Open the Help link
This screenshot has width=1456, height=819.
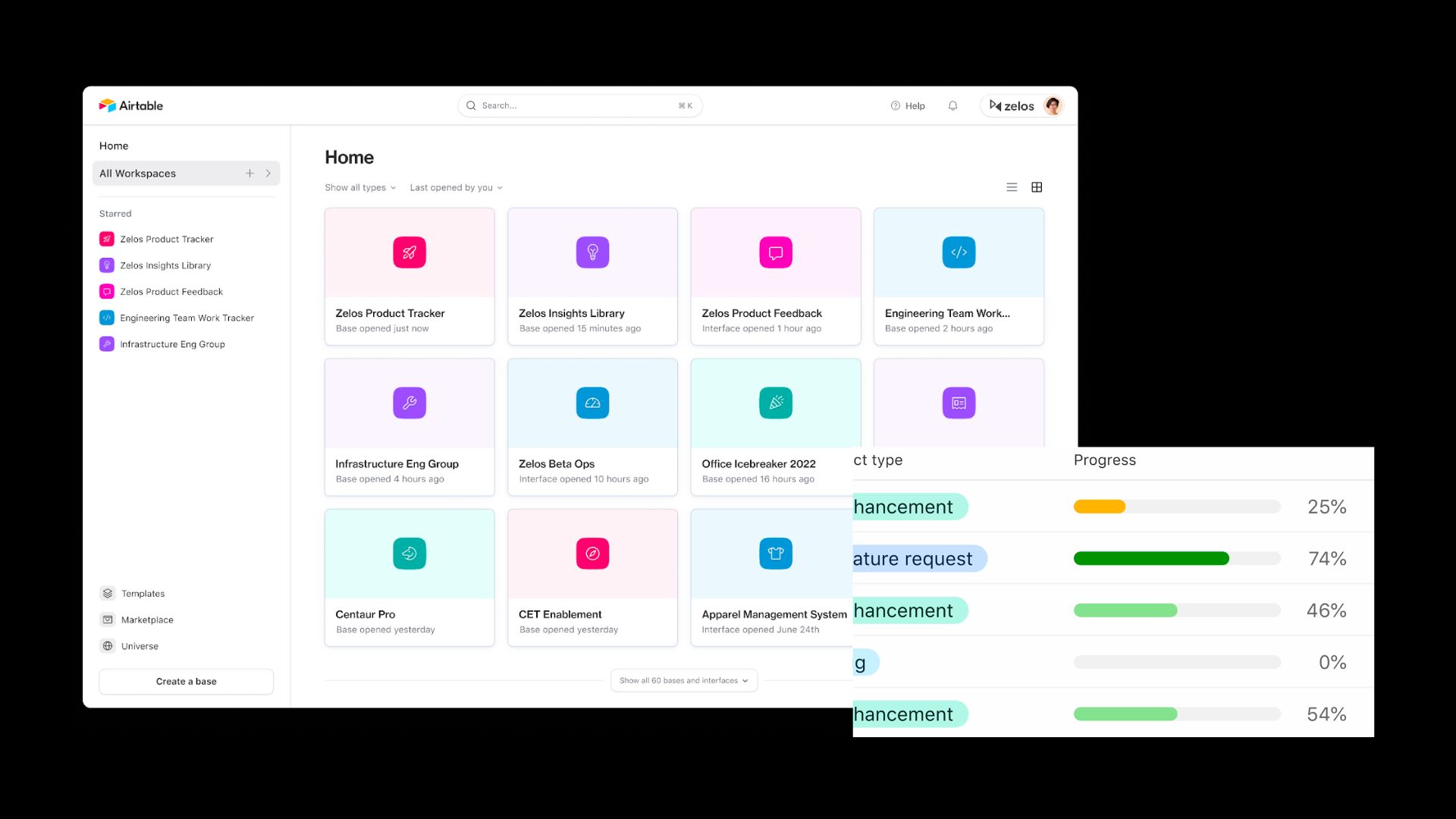click(x=908, y=106)
